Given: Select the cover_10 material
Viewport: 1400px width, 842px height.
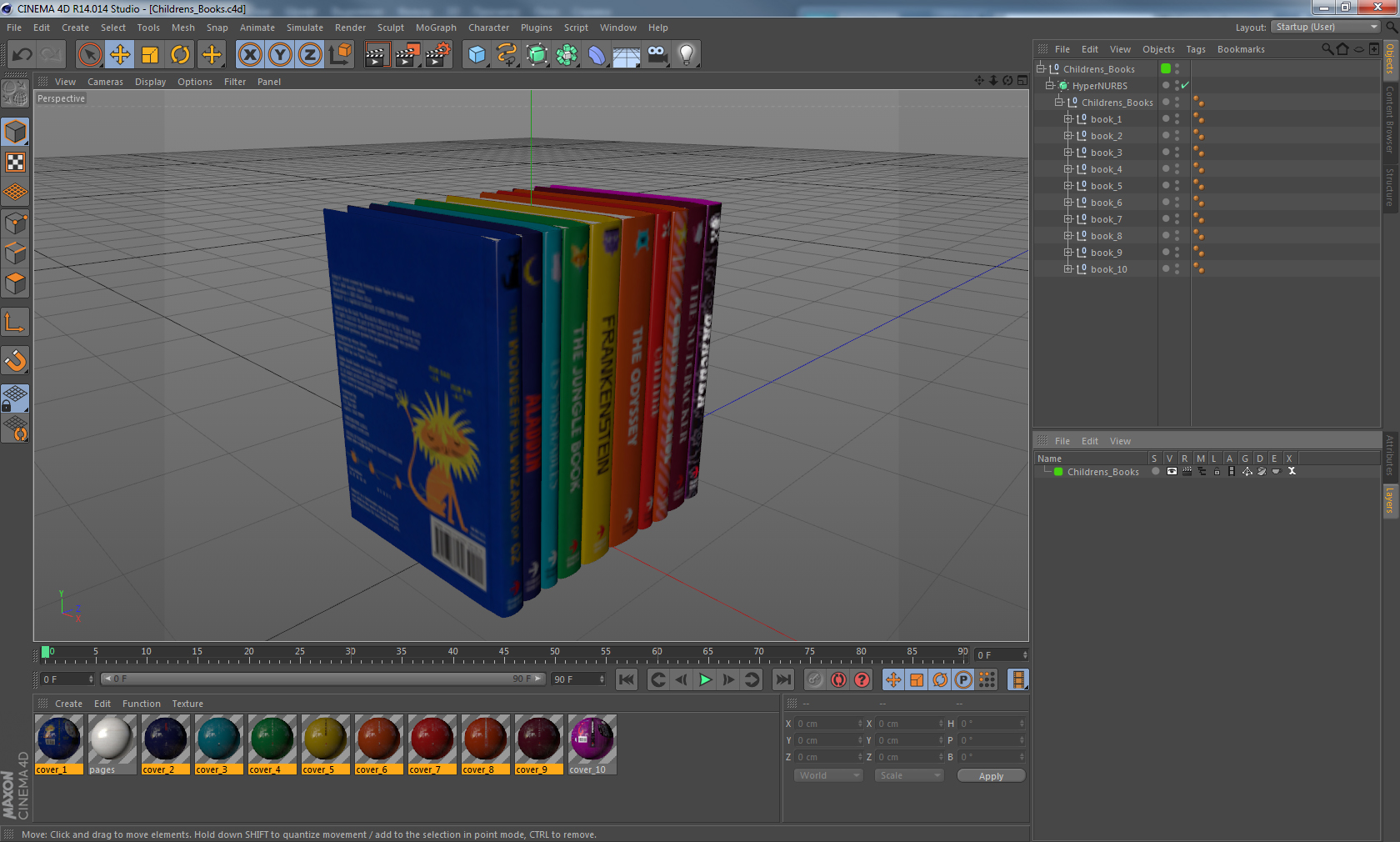Looking at the screenshot, I should click(592, 744).
